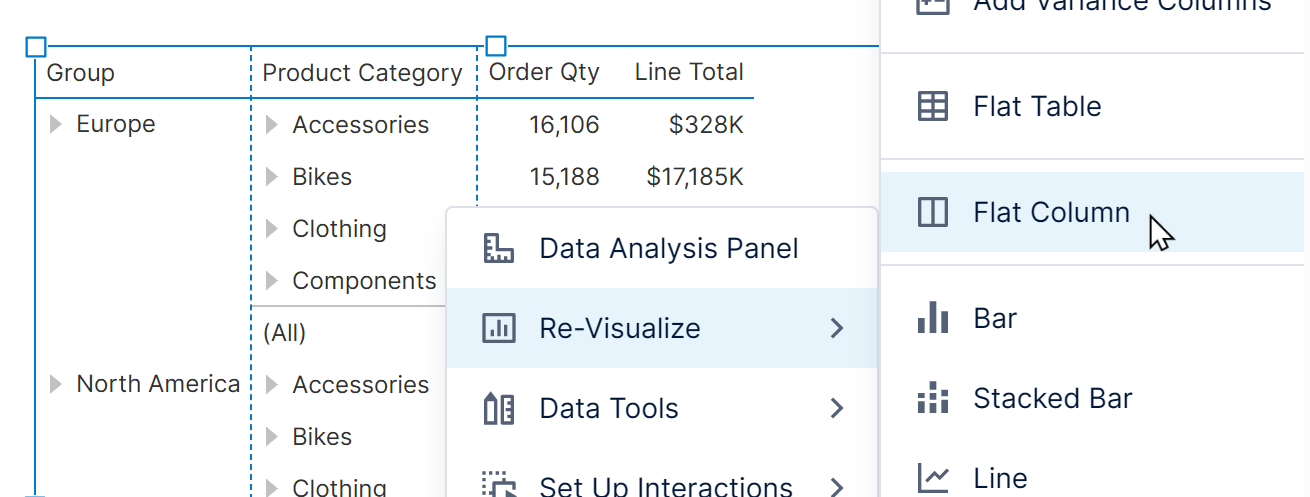Grab the top-left table resize handle

tap(35, 46)
